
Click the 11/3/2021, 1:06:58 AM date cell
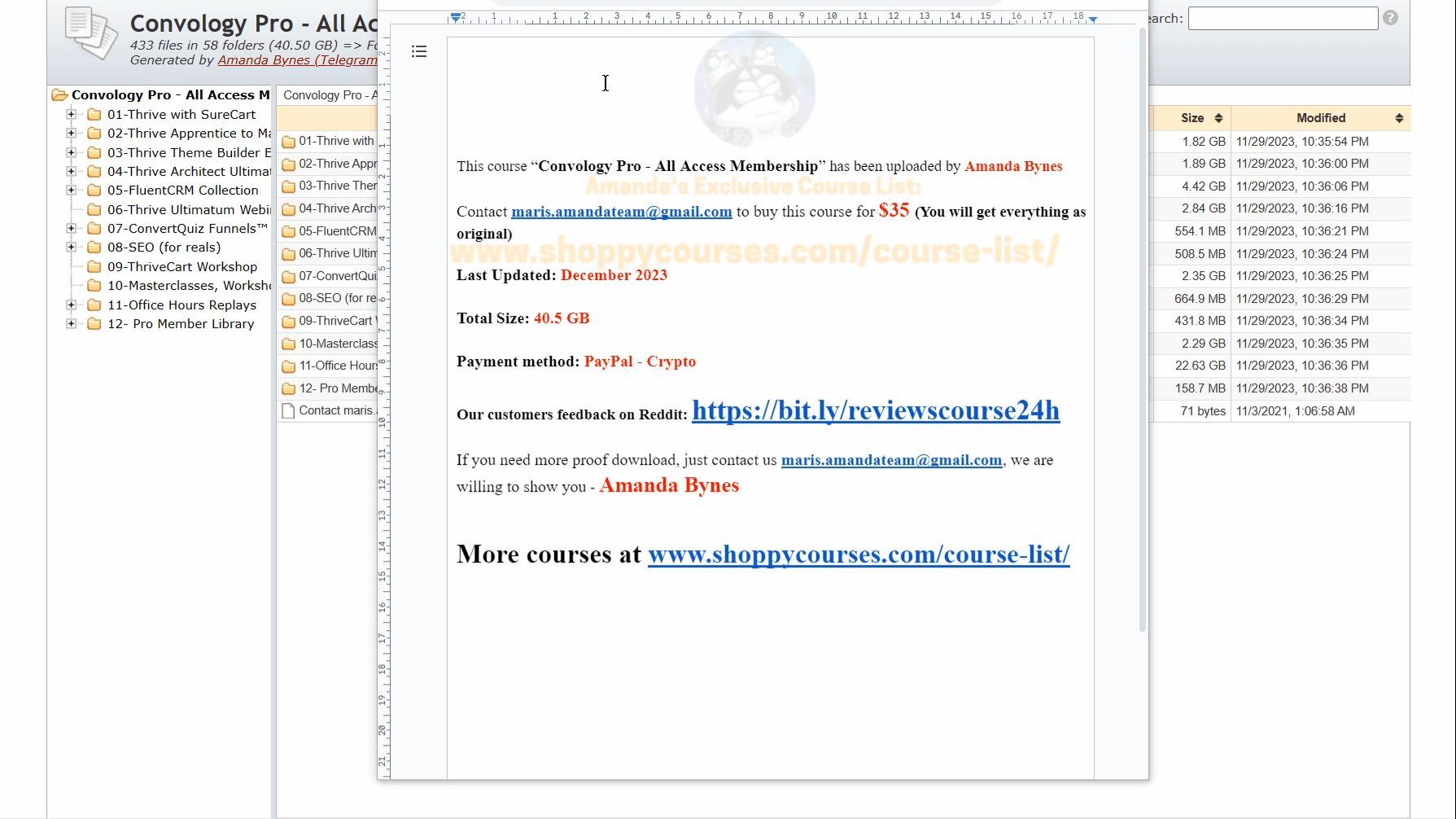[1296, 411]
